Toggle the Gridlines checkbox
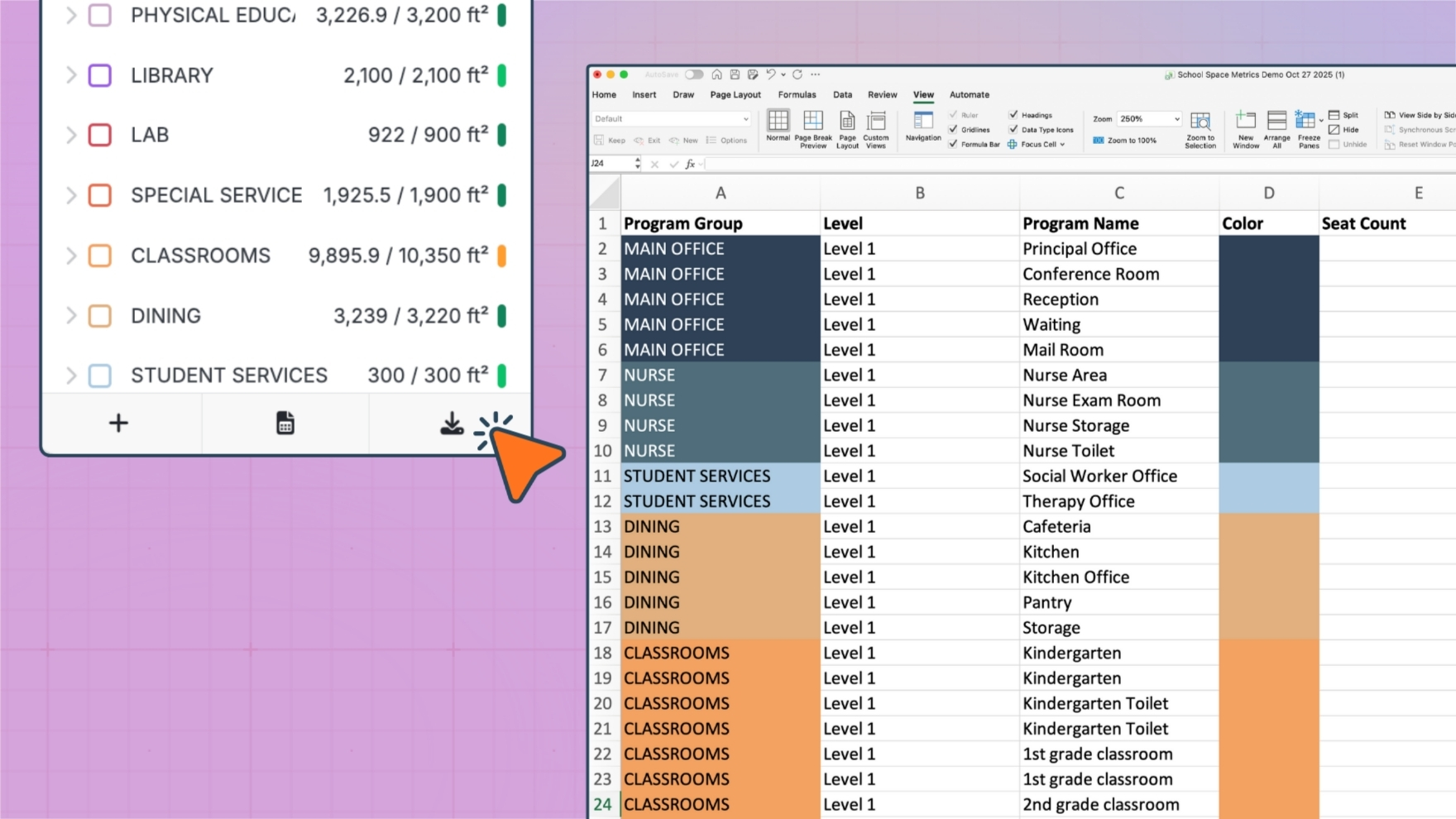Image resolution: width=1456 pixels, height=819 pixels. tap(954, 130)
